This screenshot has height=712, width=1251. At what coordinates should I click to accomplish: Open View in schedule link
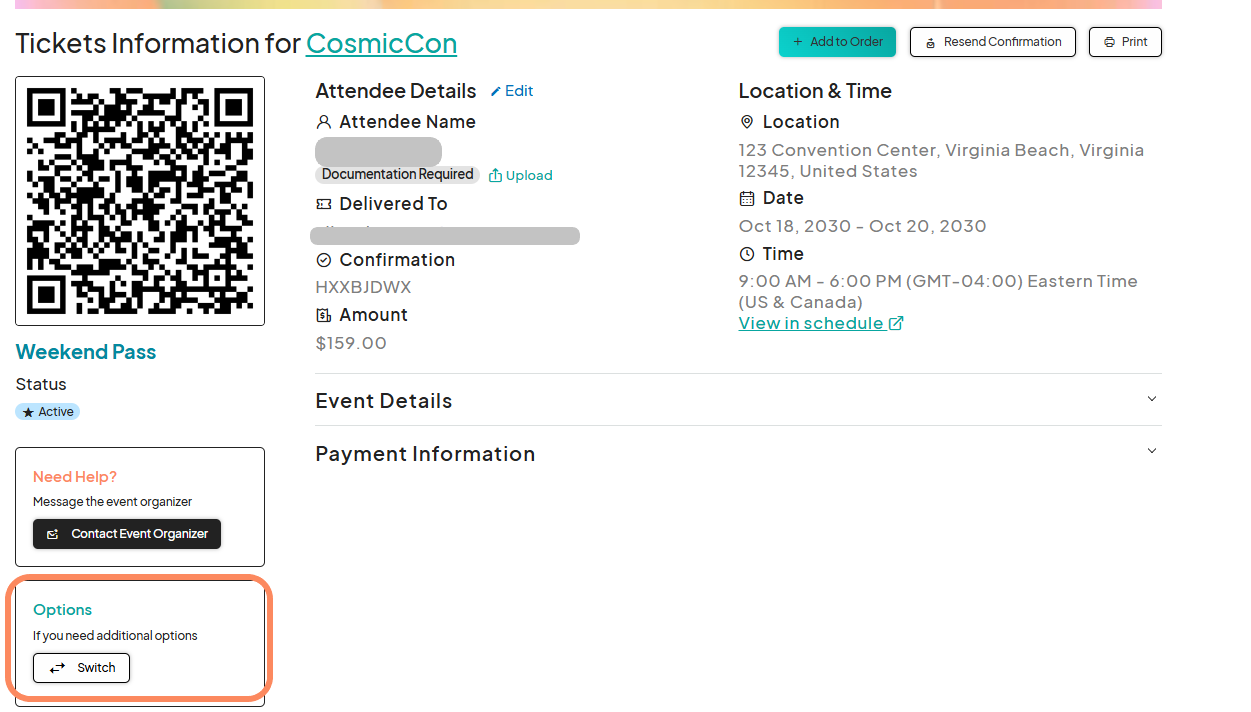coord(821,323)
